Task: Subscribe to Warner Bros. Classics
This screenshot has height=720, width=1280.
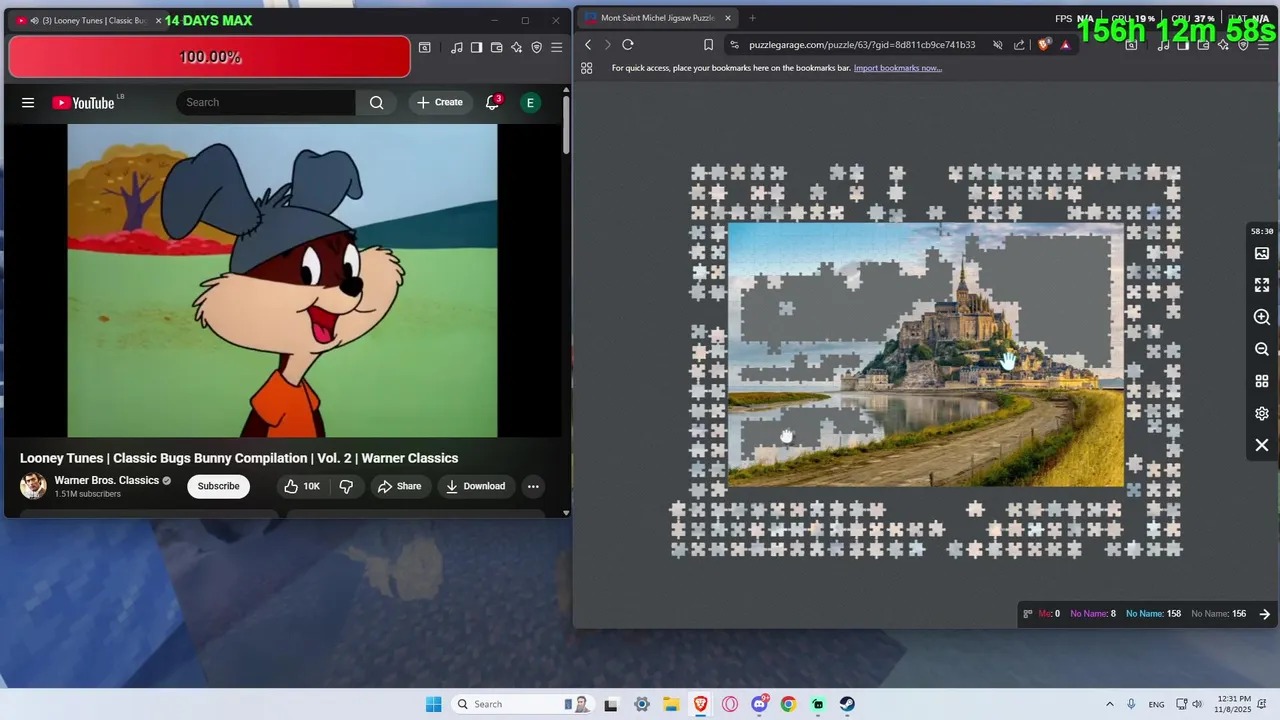Action: tap(218, 486)
